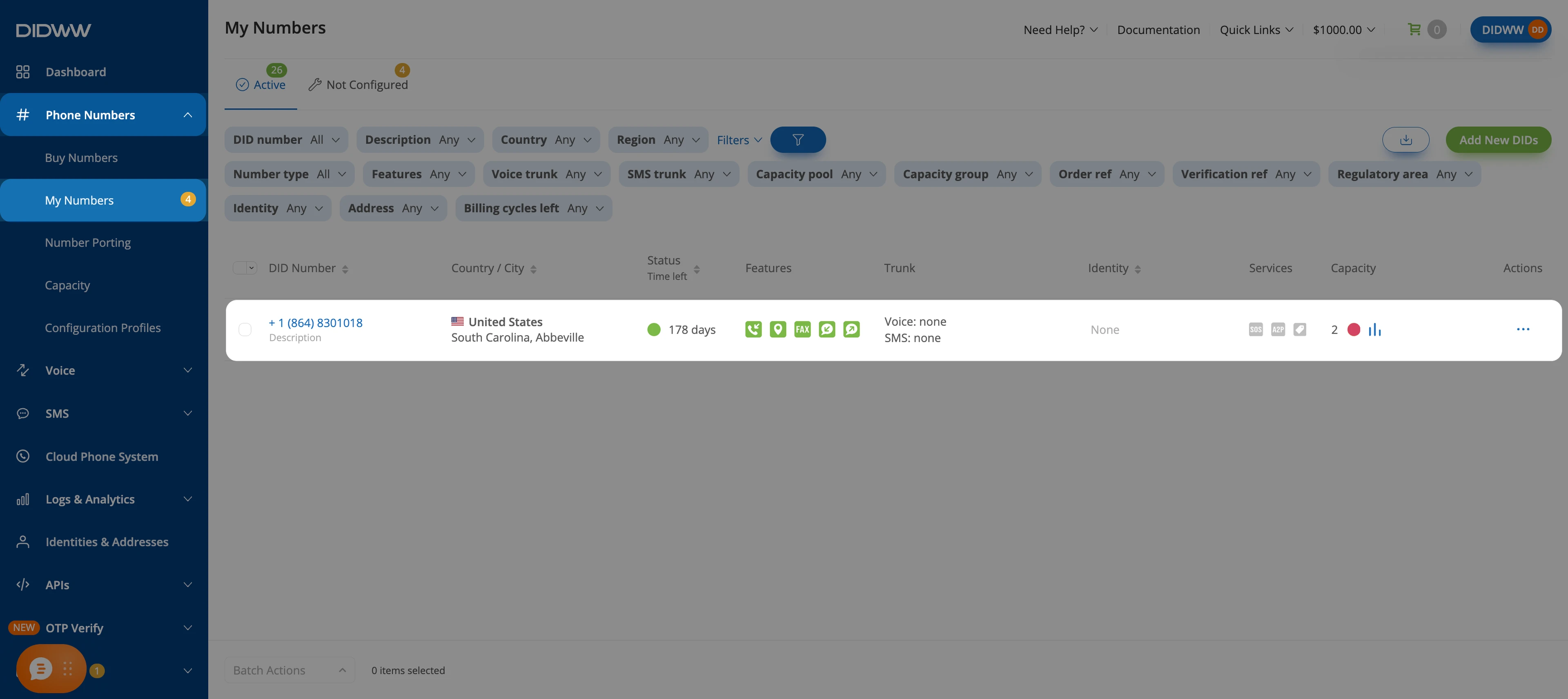Click the SOS service icon
This screenshot has height=699, width=1568.
(x=1256, y=329)
